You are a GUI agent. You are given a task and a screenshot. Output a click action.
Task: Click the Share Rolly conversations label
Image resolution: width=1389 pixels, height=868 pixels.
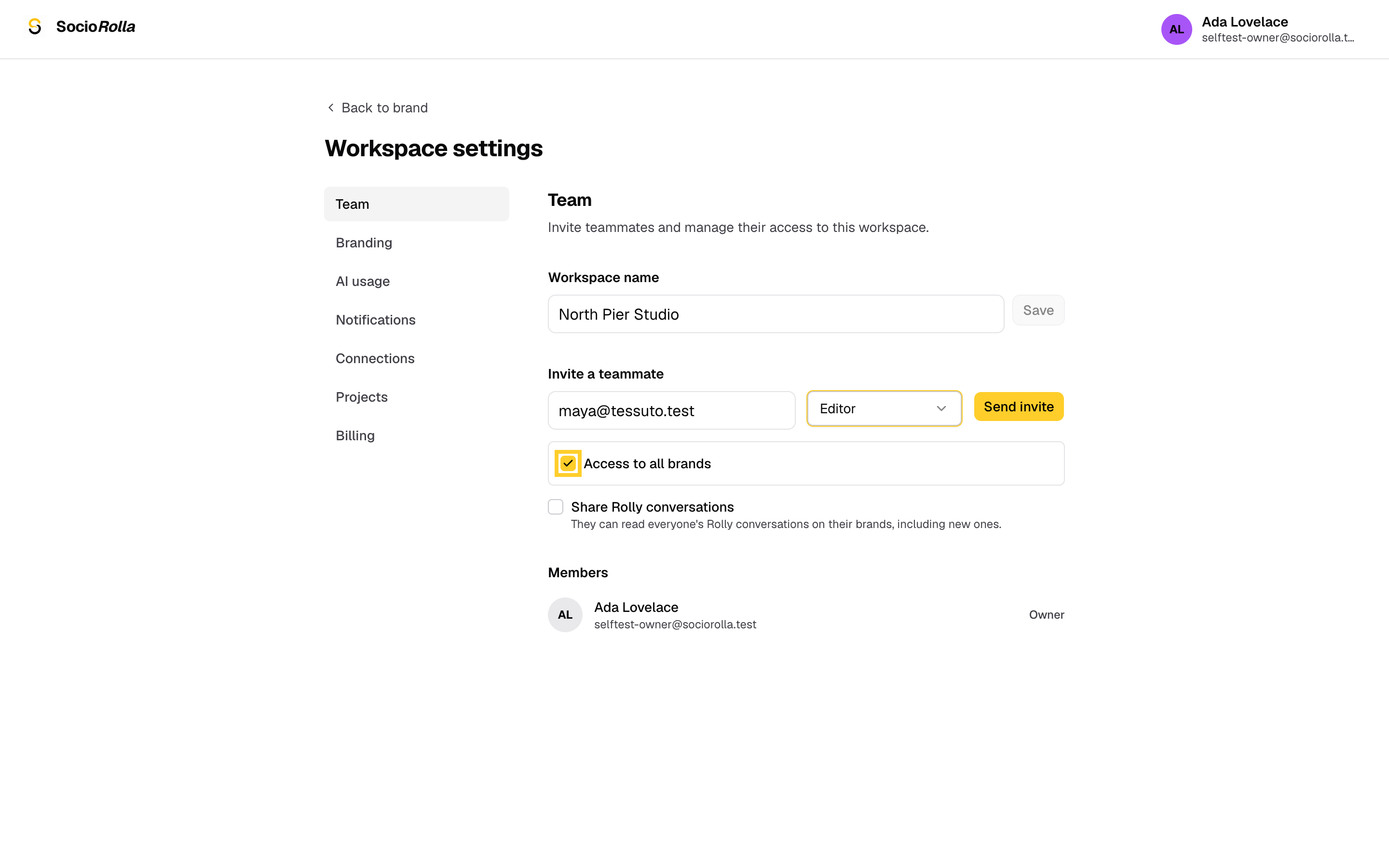pyautogui.click(x=652, y=507)
